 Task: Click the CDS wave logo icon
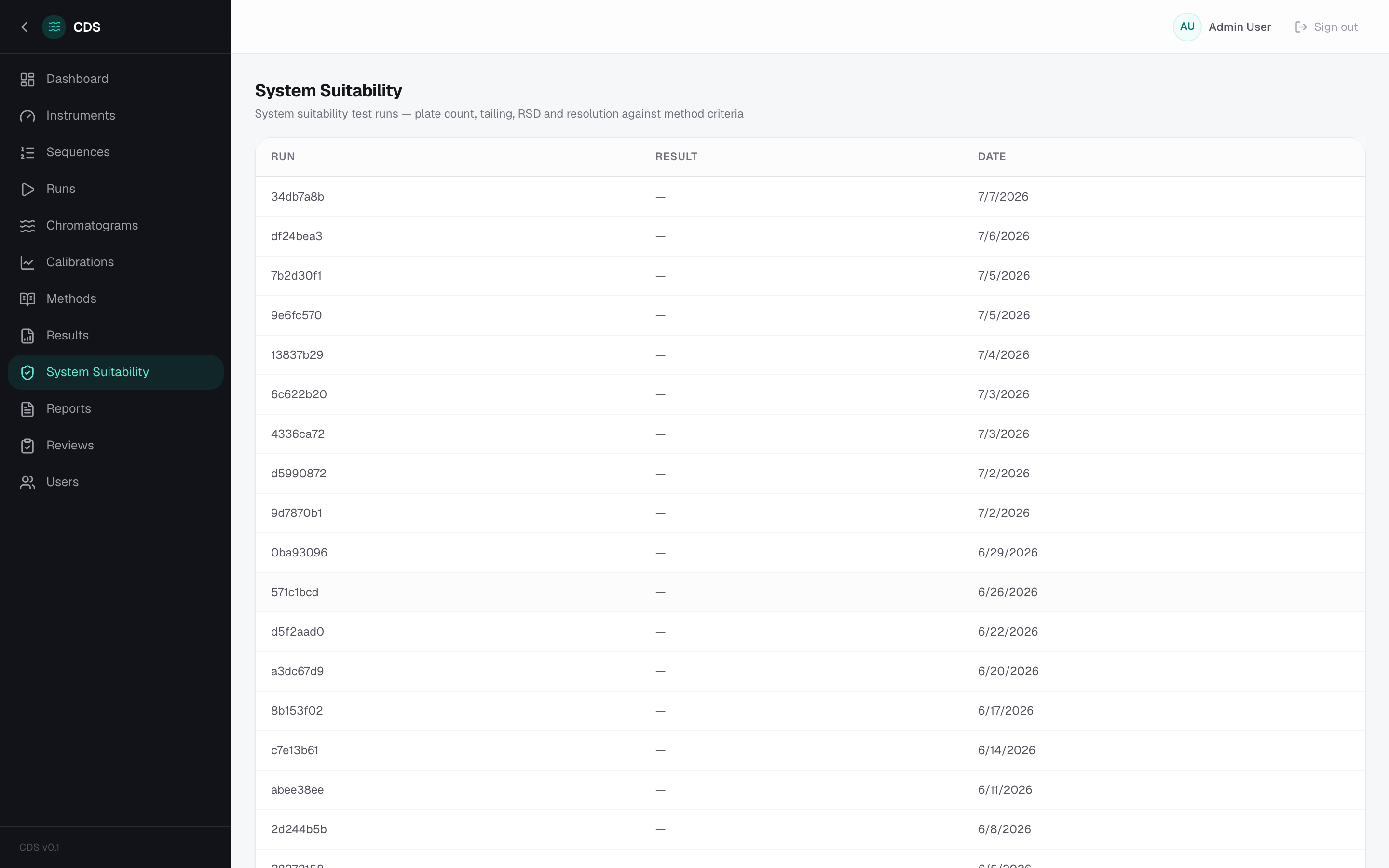(x=54, y=27)
